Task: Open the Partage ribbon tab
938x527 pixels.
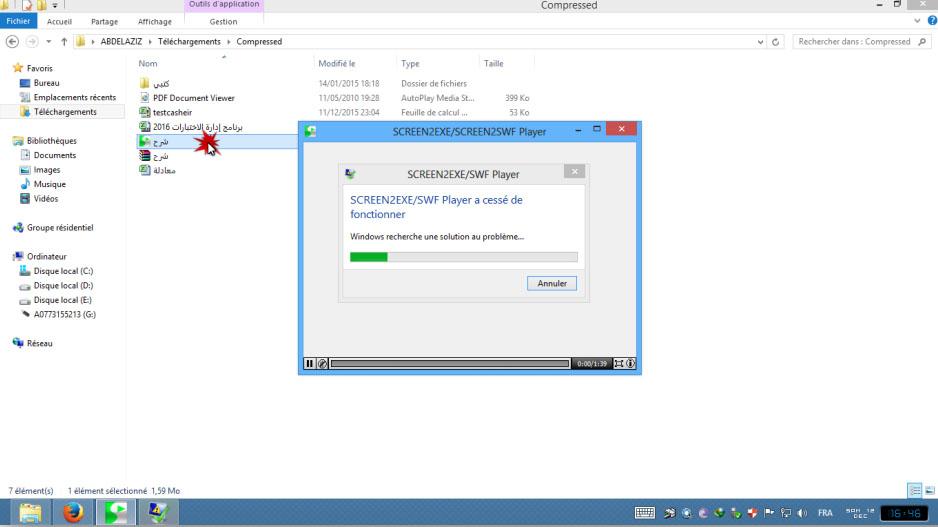Action: [x=105, y=22]
